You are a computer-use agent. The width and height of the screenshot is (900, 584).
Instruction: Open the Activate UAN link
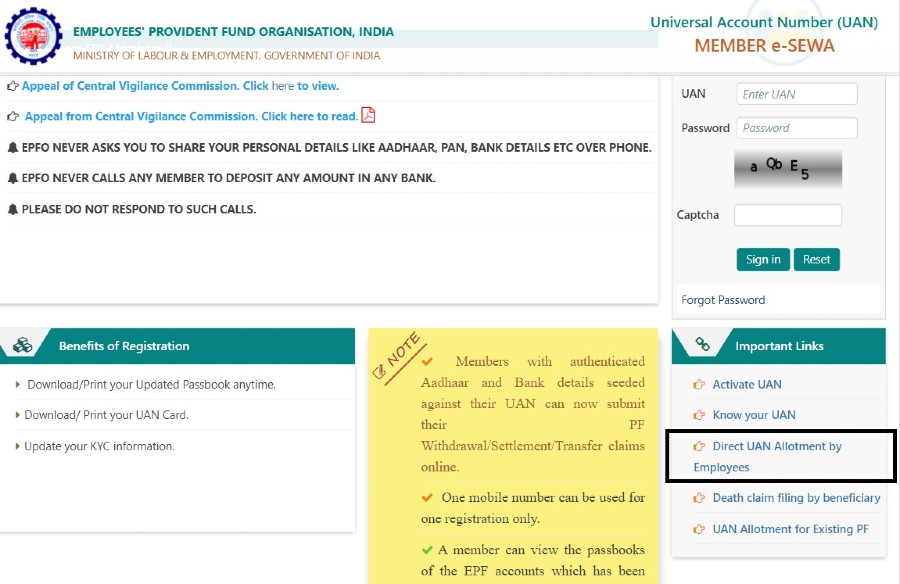[747, 385]
